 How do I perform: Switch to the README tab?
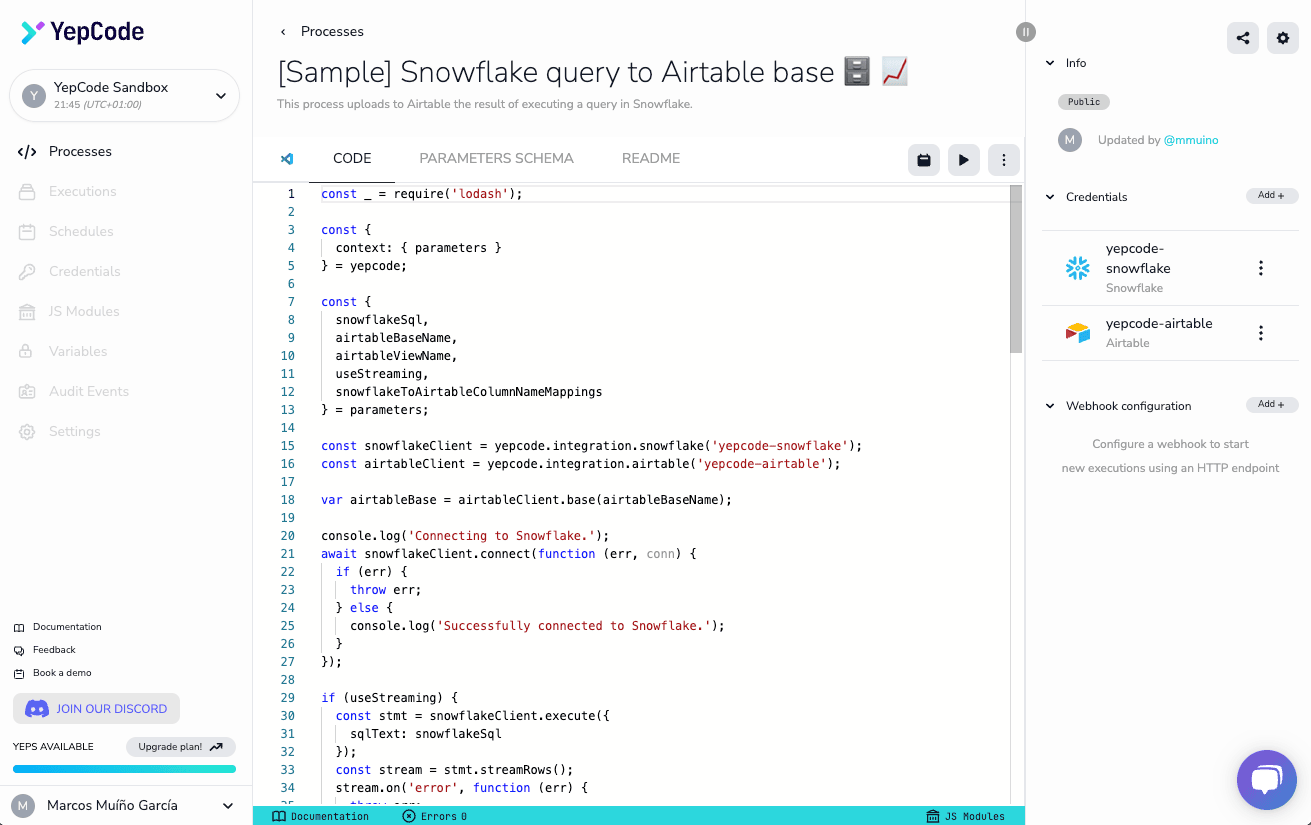click(x=651, y=158)
